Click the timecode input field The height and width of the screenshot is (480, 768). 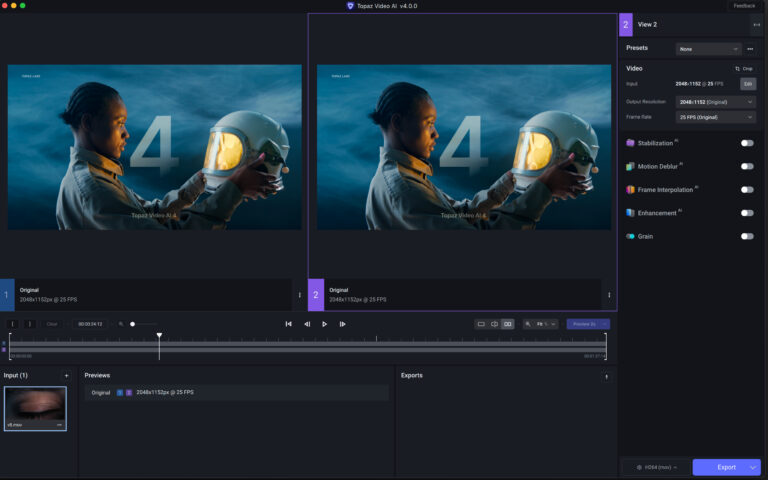tap(90, 324)
